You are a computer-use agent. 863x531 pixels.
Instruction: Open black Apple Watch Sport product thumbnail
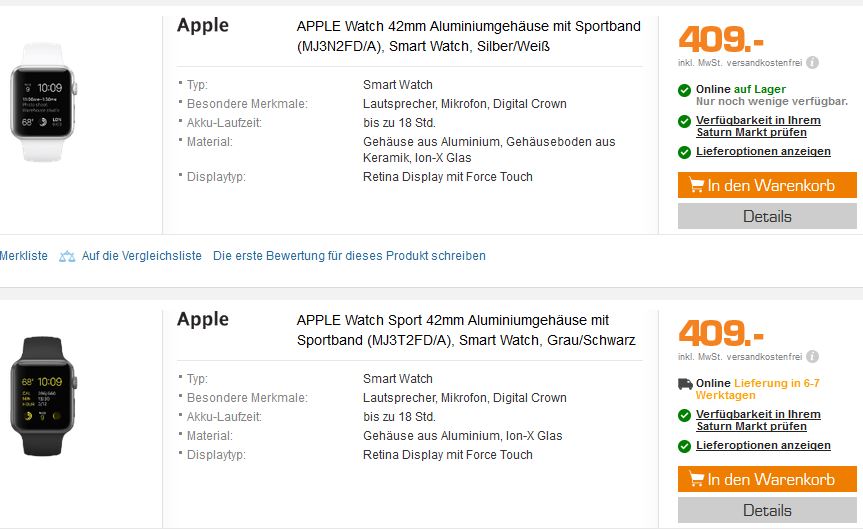[x=43, y=396]
